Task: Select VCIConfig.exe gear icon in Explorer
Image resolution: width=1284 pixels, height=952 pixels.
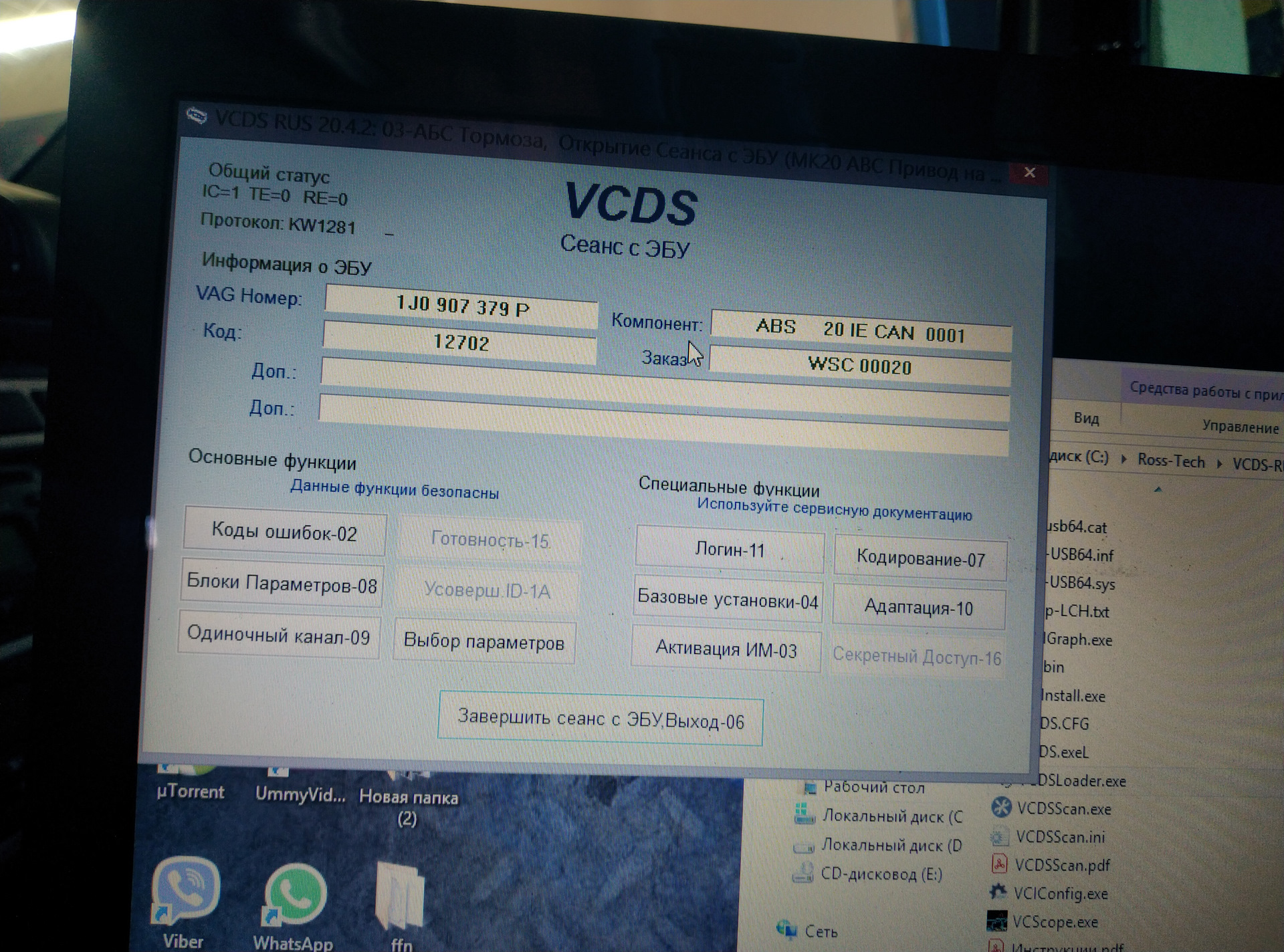Action: (998, 892)
